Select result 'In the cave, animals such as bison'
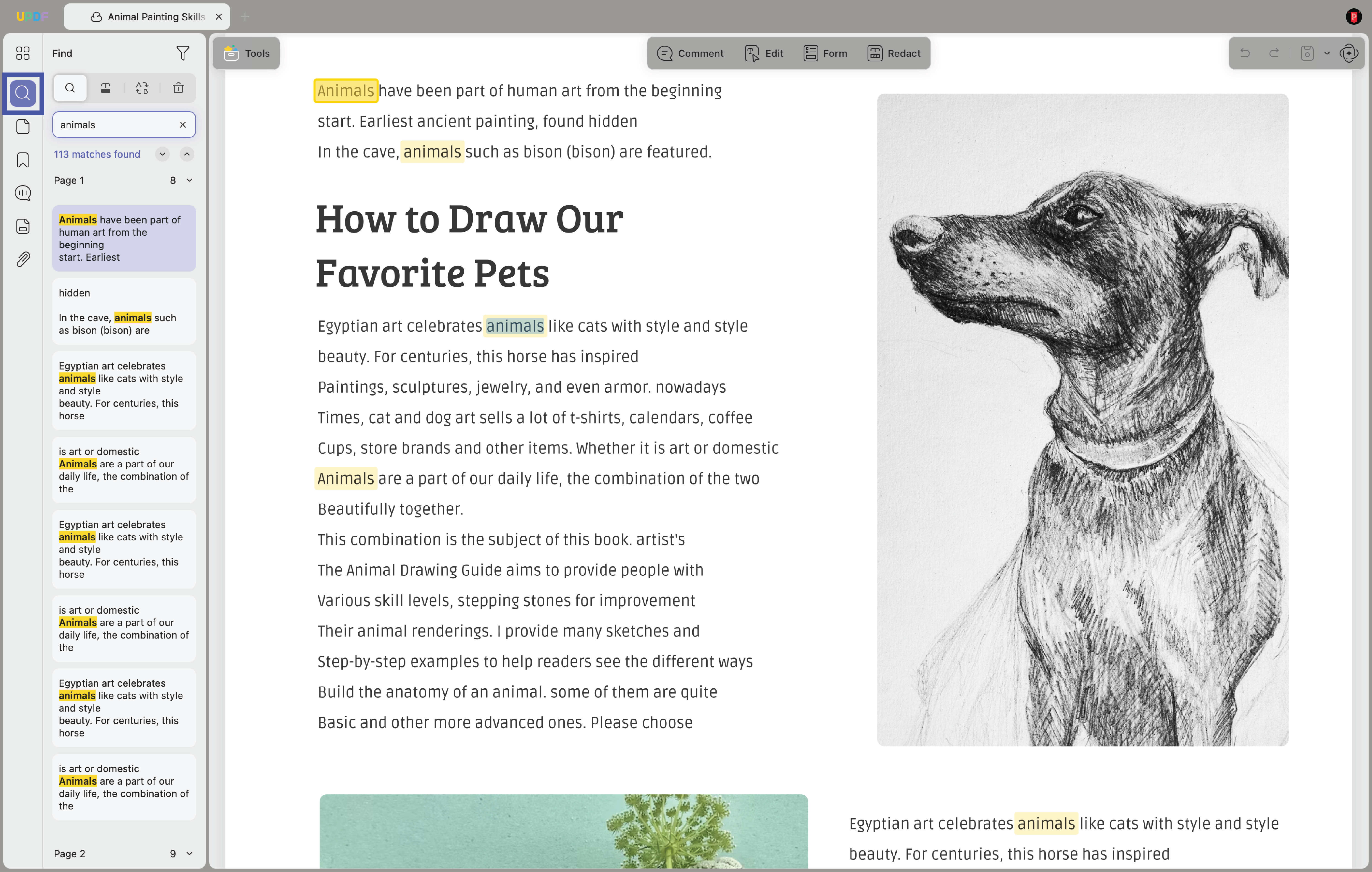Viewport: 1372px width, 872px height. (x=124, y=311)
